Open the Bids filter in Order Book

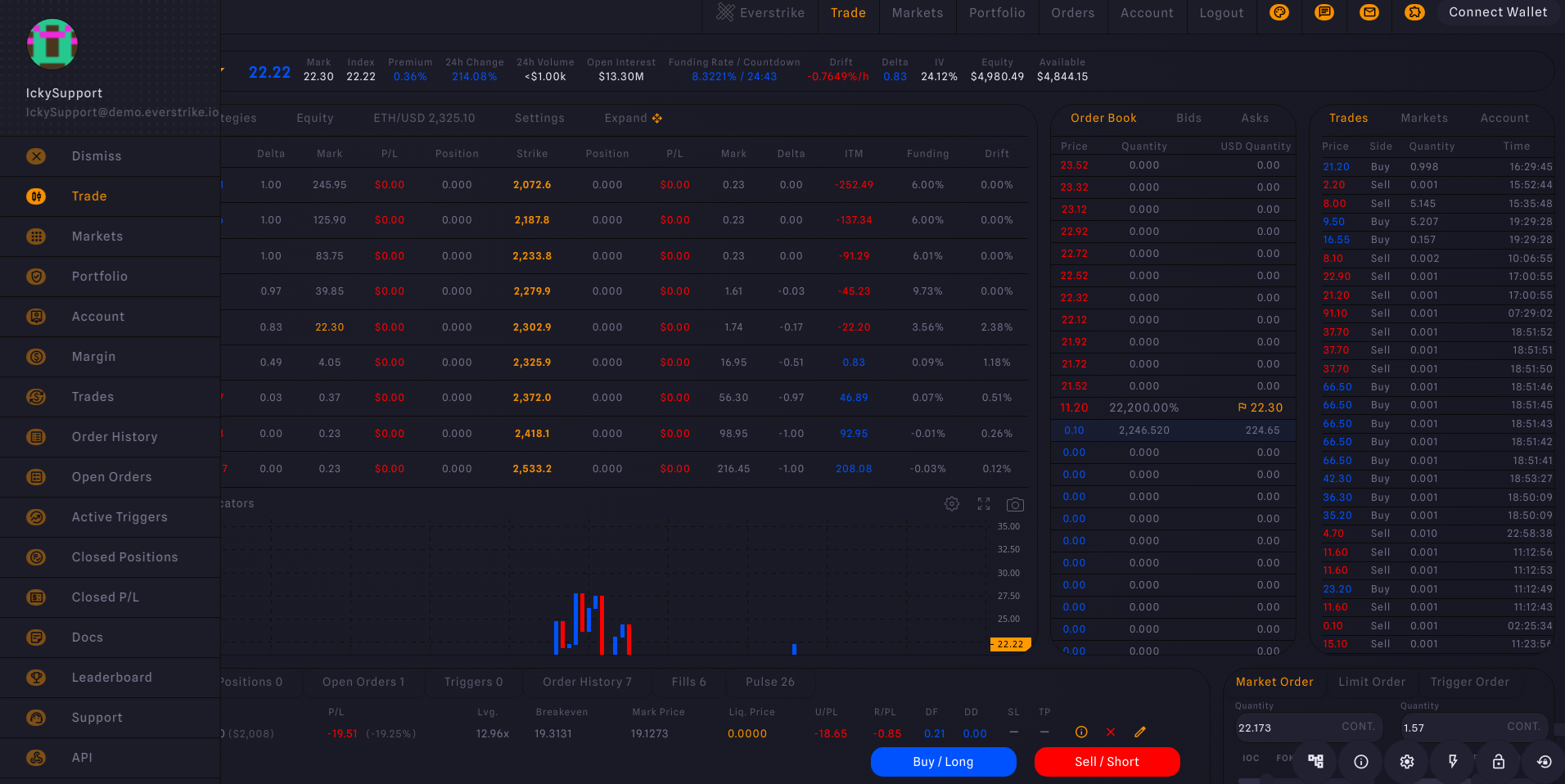[1188, 118]
